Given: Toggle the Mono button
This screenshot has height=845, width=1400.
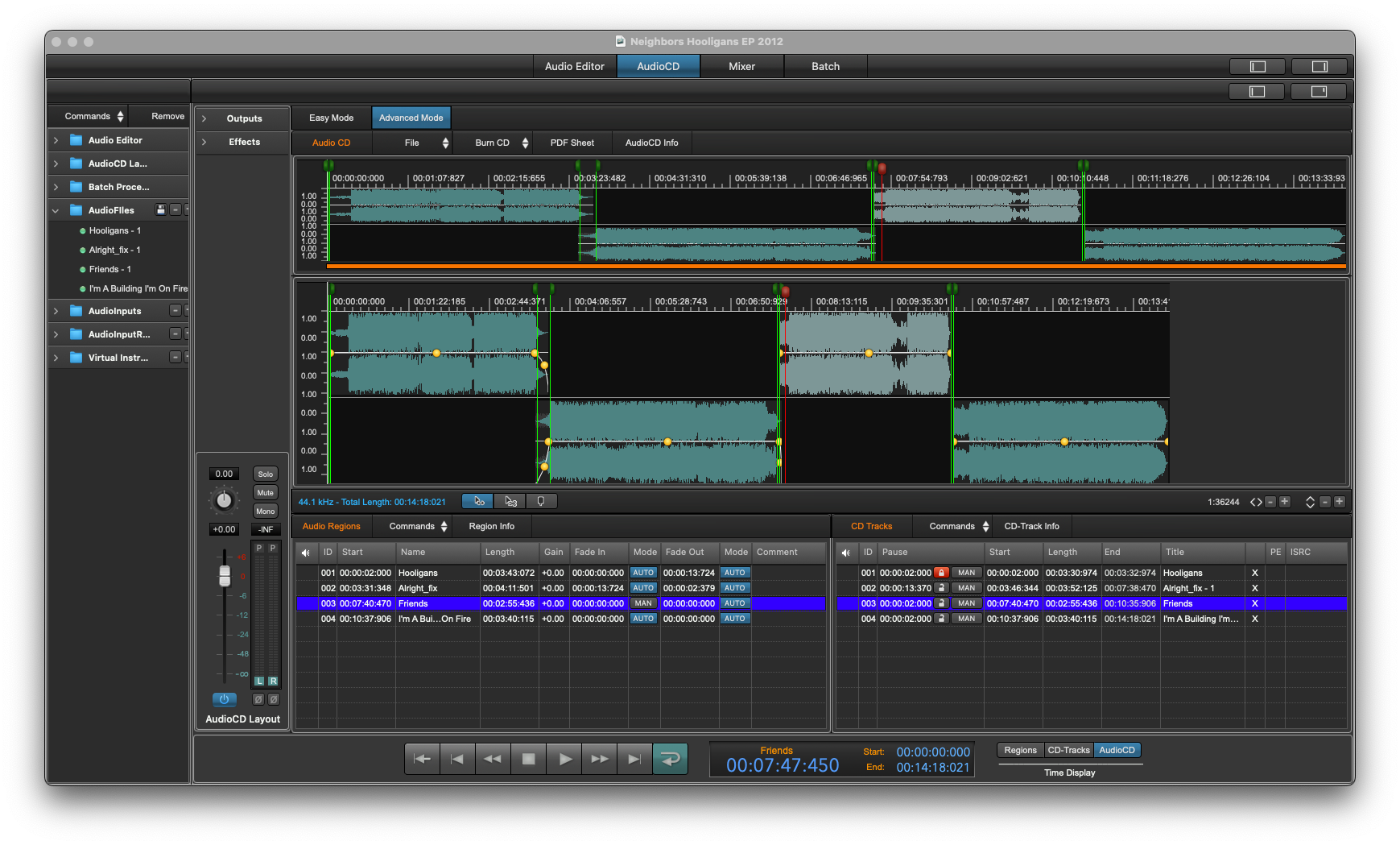Looking at the screenshot, I should click(x=265, y=512).
